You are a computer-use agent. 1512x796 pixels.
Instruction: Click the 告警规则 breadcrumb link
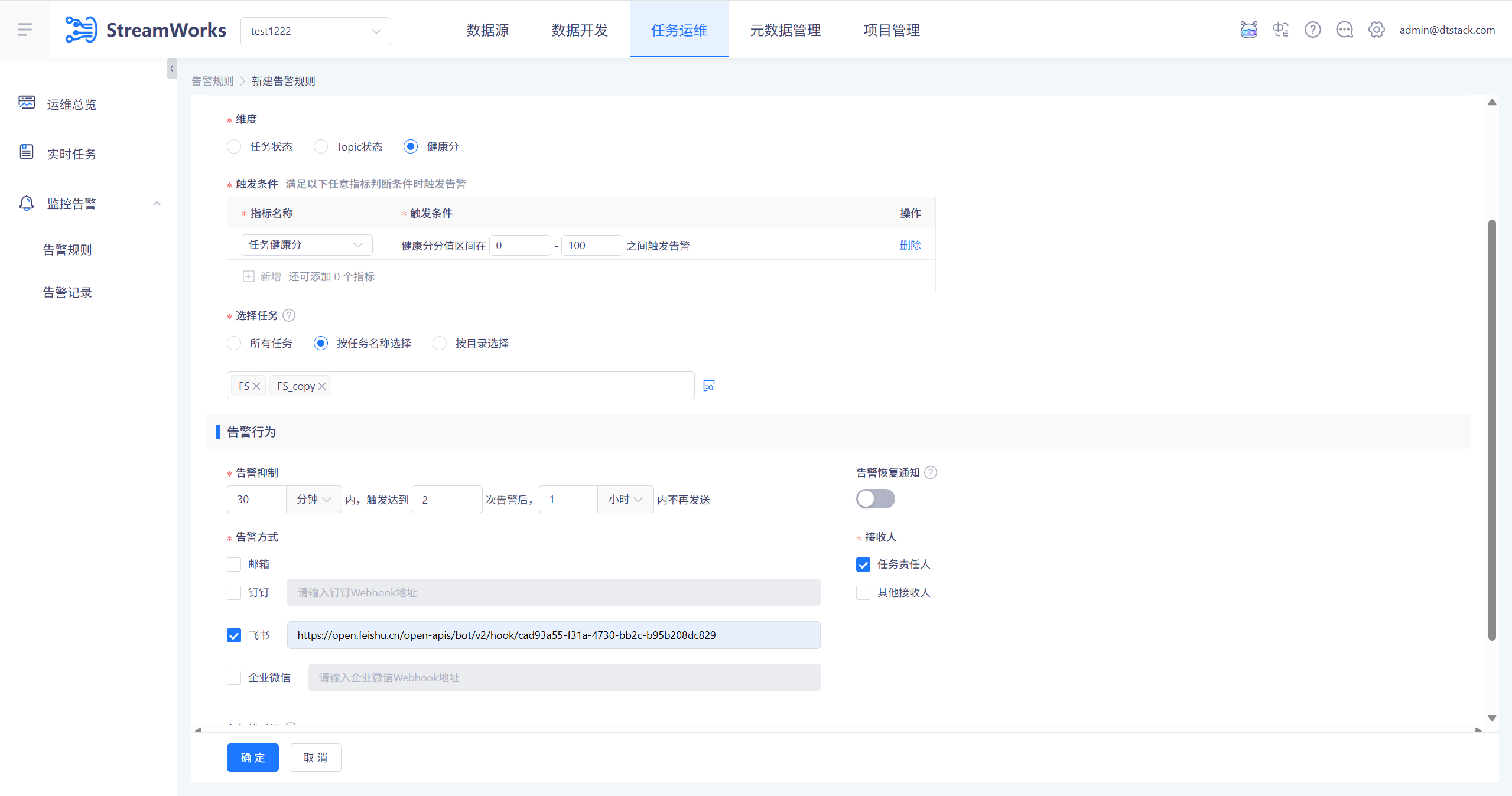point(213,81)
